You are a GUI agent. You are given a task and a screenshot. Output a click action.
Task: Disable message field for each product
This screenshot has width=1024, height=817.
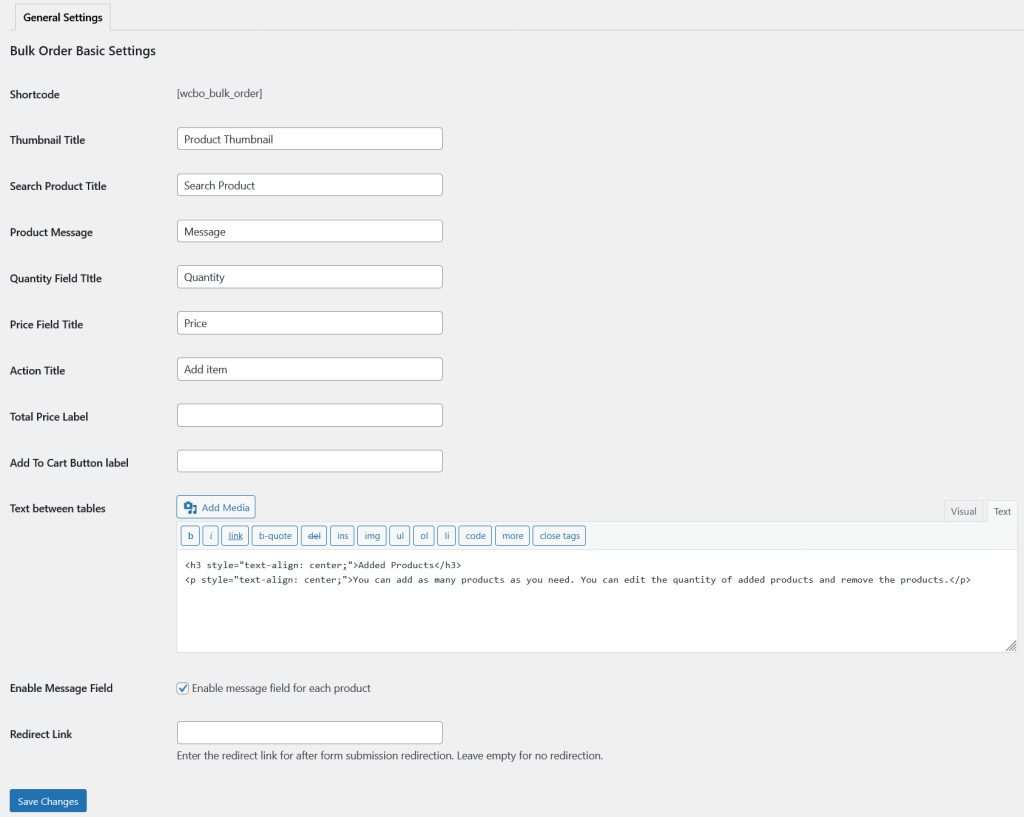pos(183,688)
